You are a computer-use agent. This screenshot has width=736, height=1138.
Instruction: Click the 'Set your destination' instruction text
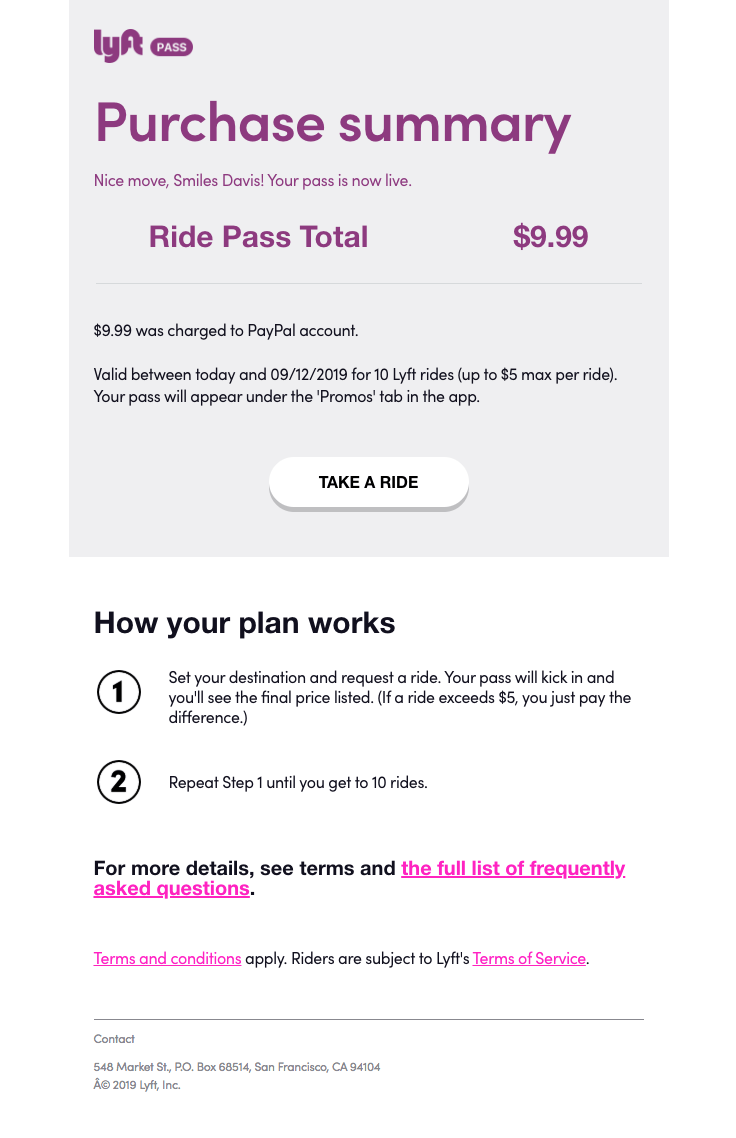click(400, 697)
